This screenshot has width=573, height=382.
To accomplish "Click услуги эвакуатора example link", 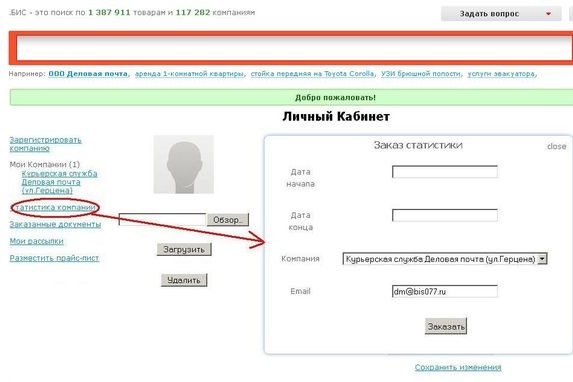I will coord(501,74).
